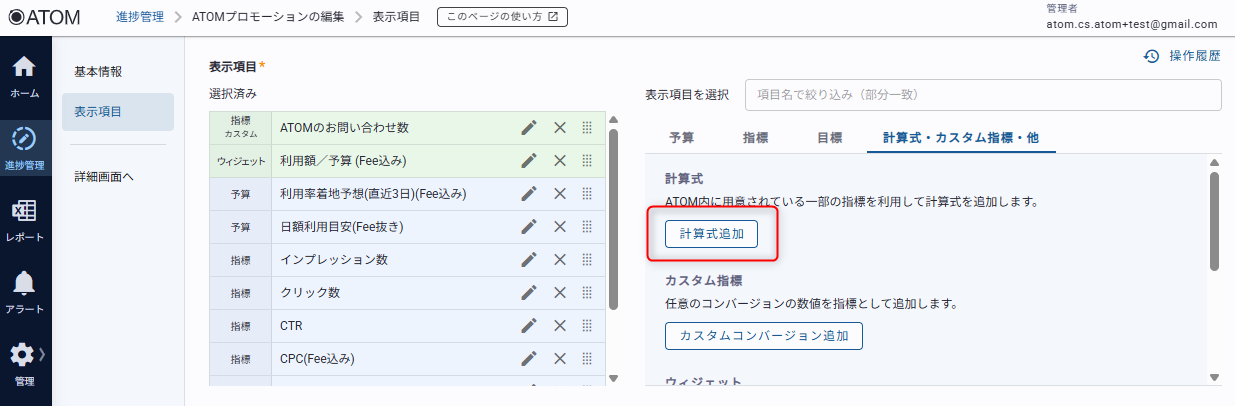1235x406 pixels.
Task: Open 操作履歴 operation history
Action: tap(1182, 57)
